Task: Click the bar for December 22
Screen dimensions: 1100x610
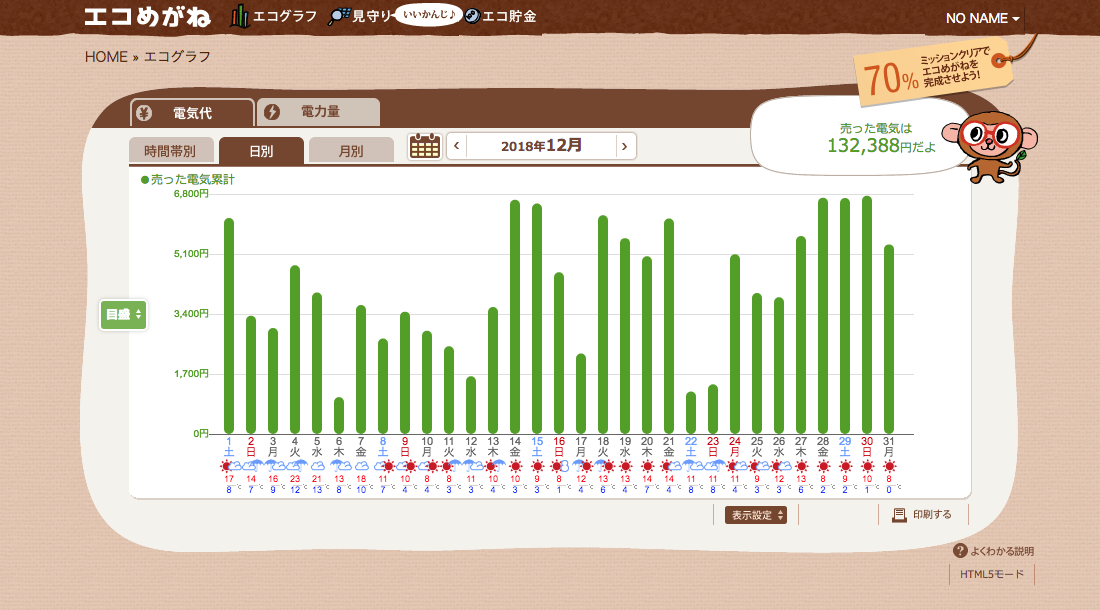Action: [691, 413]
